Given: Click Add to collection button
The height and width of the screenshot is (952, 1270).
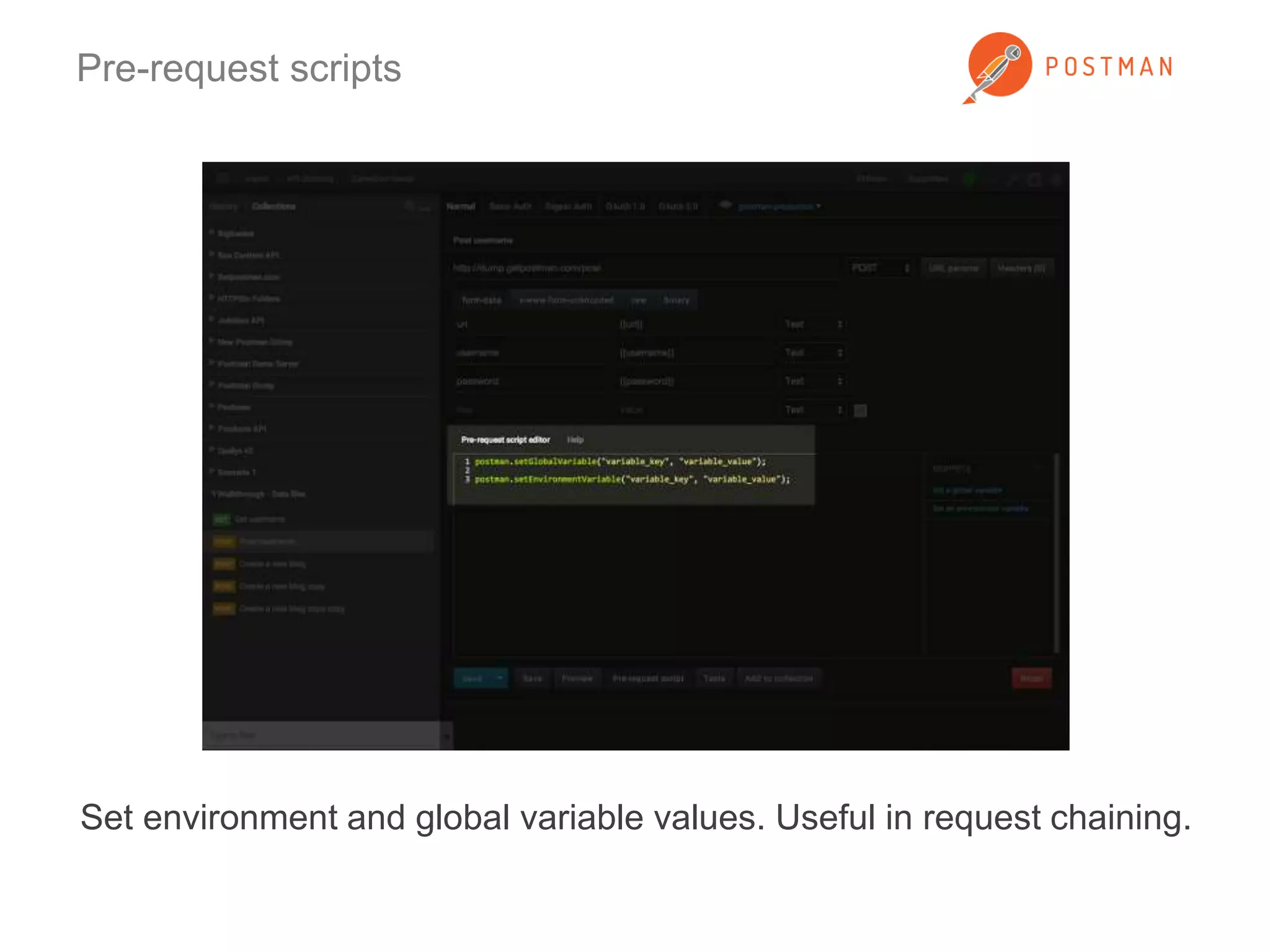Looking at the screenshot, I should click(x=779, y=678).
